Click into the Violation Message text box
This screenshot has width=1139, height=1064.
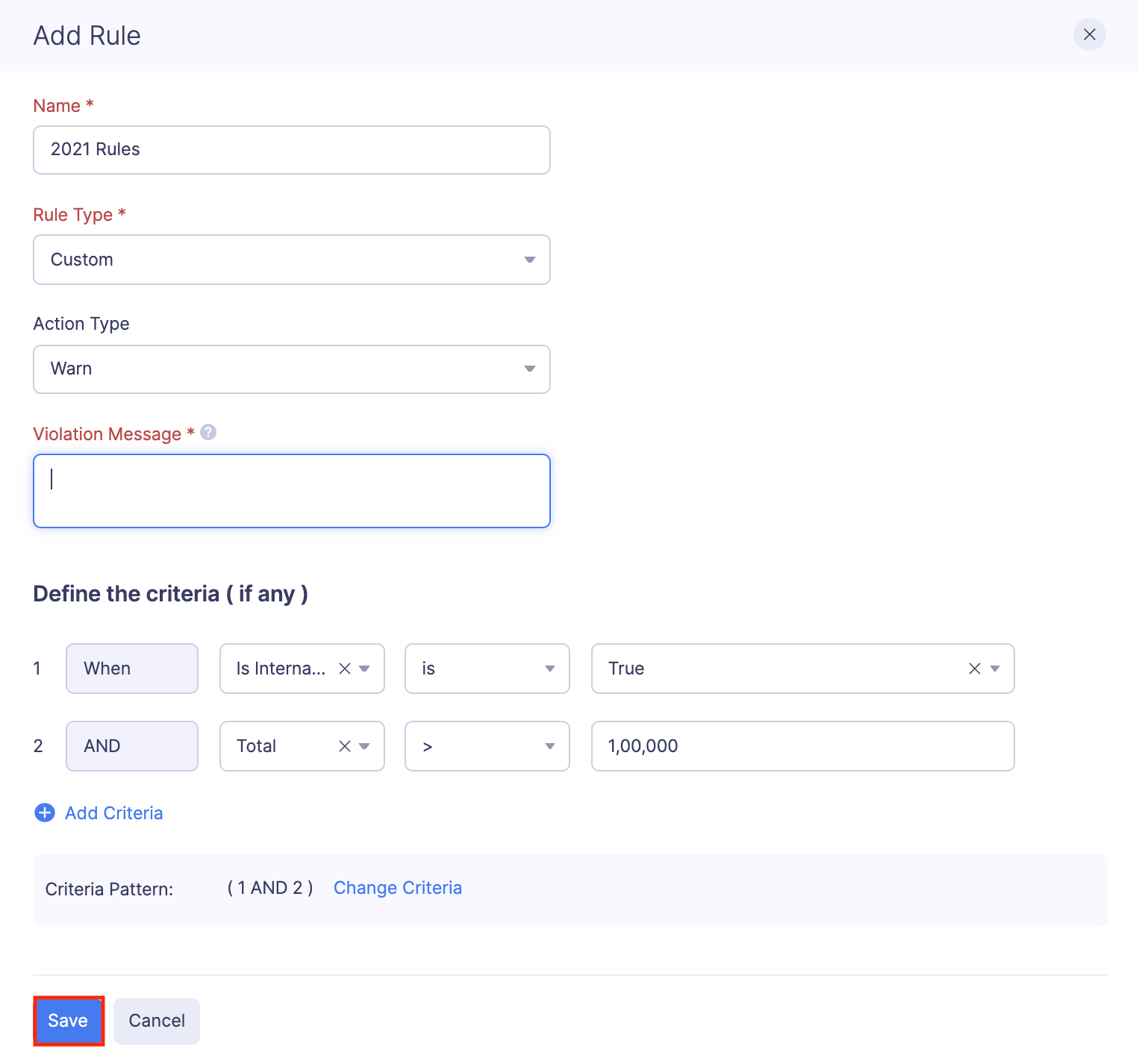(x=292, y=491)
